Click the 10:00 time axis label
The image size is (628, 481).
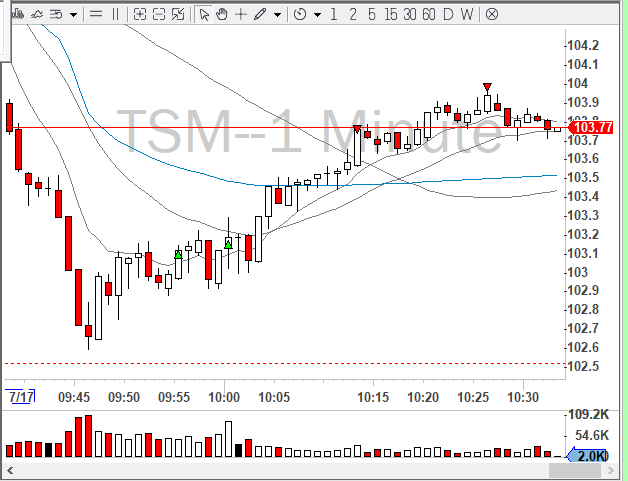pyautogui.click(x=224, y=397)
